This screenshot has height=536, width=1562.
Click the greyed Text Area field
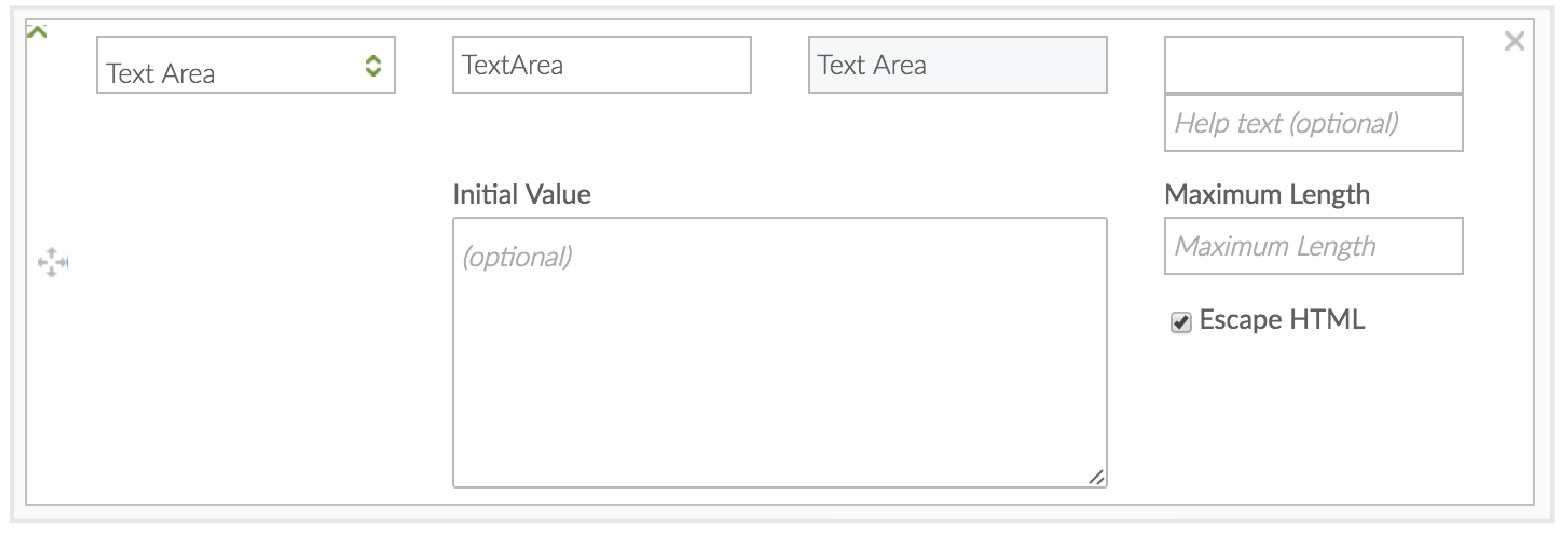957,65
